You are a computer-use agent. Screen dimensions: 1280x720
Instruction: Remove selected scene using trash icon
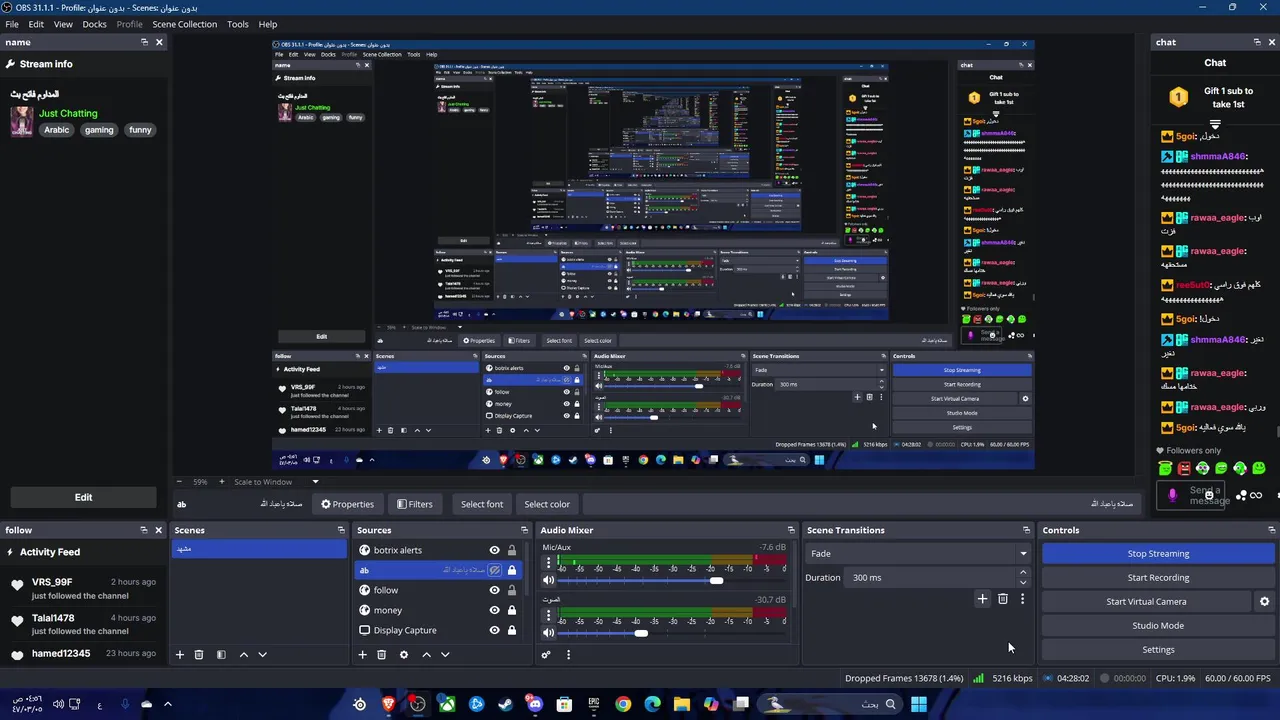(x=198, y=655)
